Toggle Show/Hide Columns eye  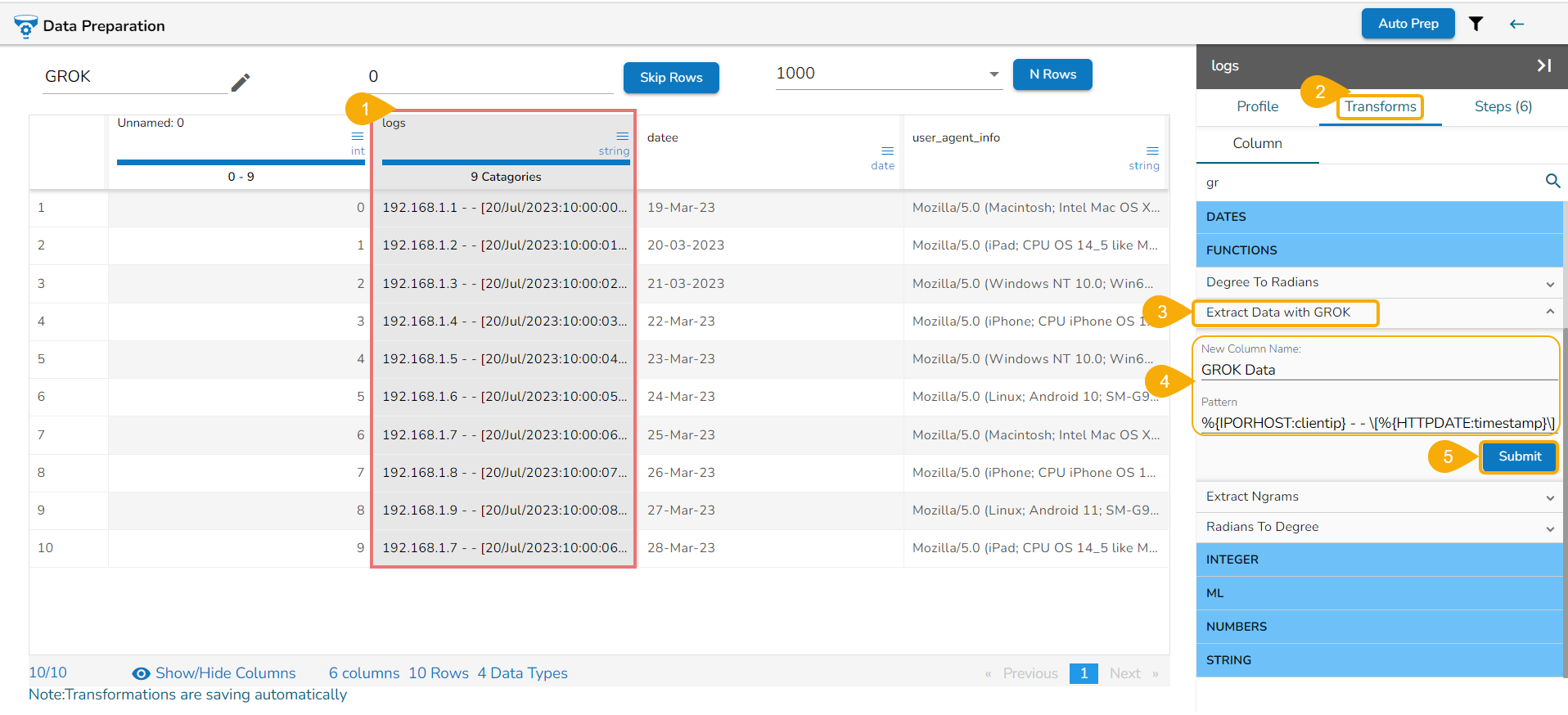pos(142,673)
